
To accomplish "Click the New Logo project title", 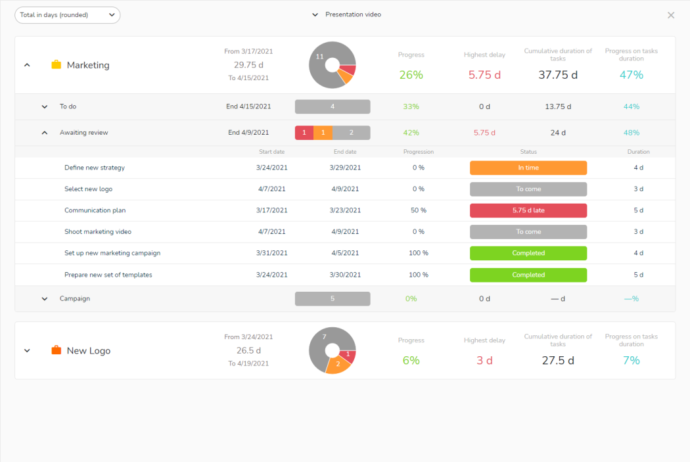I will (x=88, y=351).
